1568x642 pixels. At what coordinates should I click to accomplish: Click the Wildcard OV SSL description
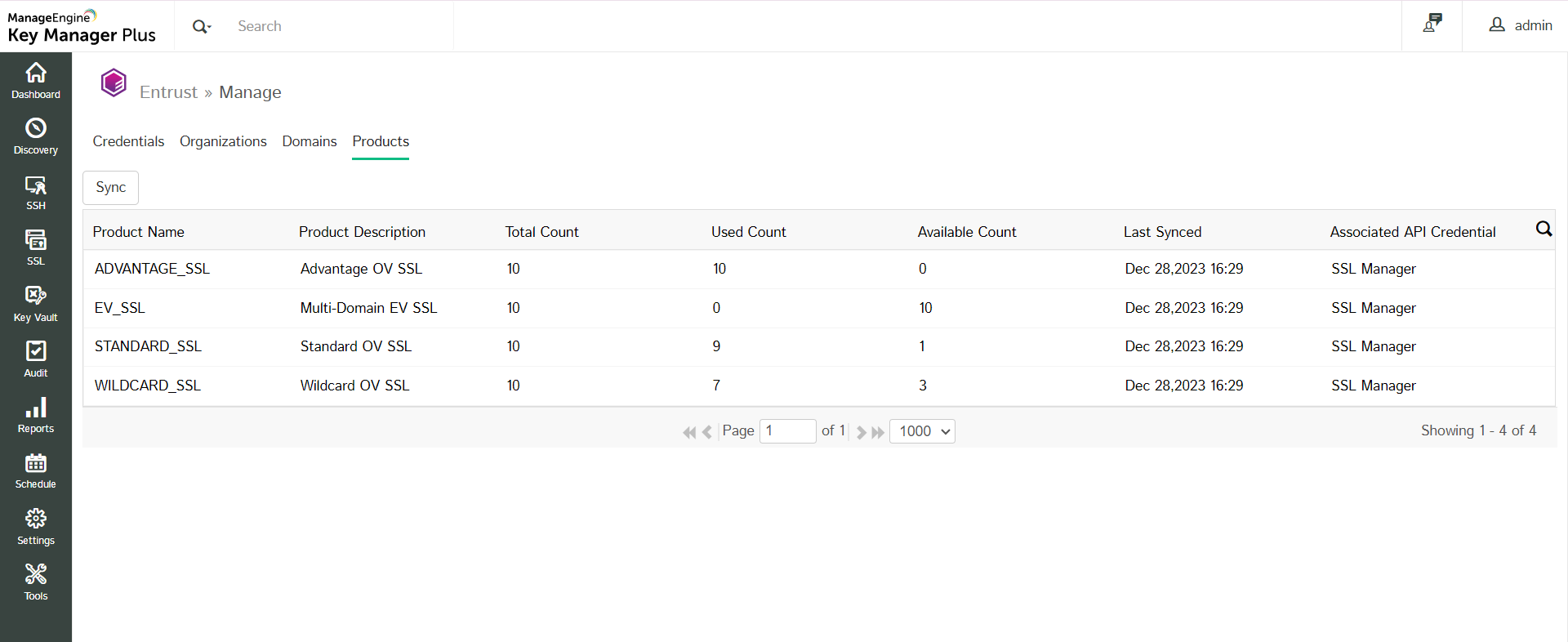coord(354,386)
